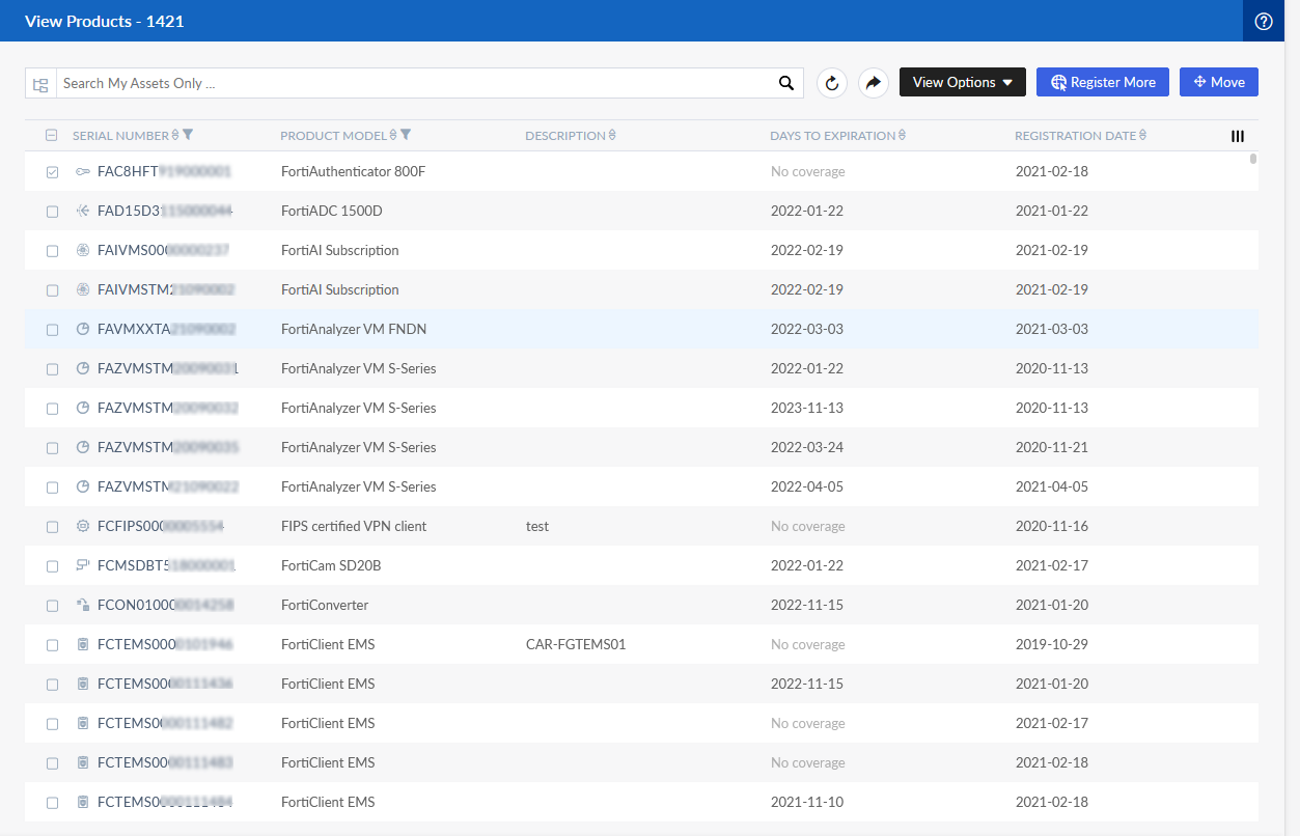Open the help question mark icon

click(1264, 21)
